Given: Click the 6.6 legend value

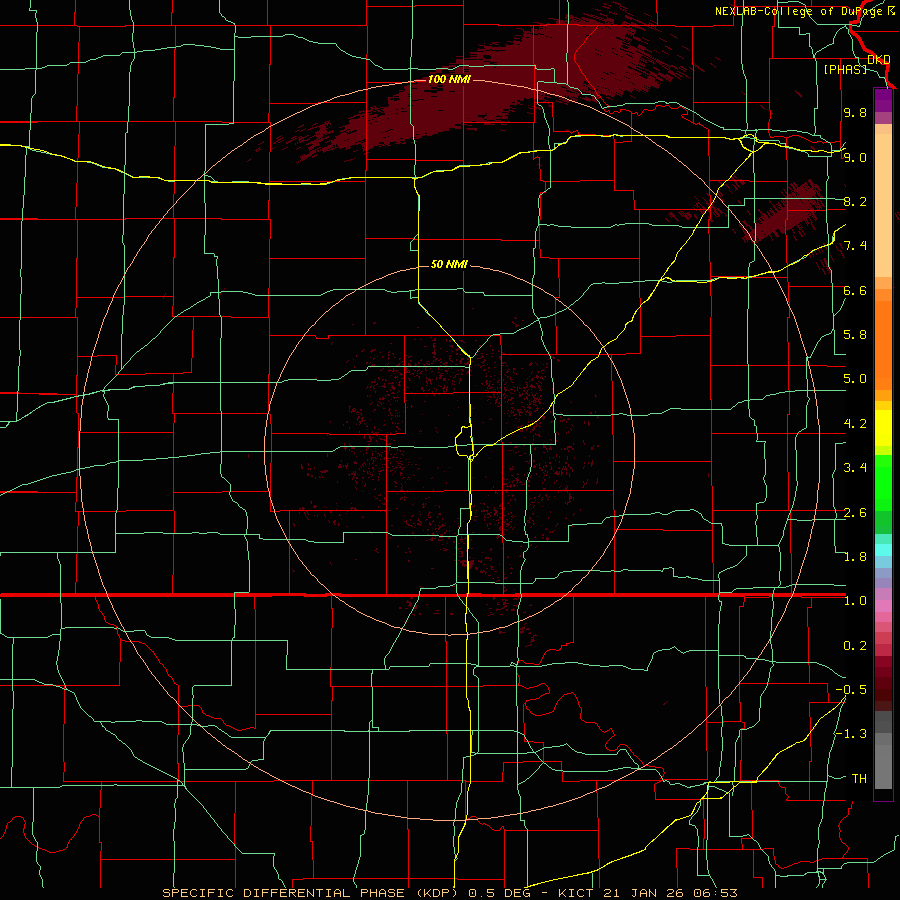Looking at the screenshot, I should 855,290.
